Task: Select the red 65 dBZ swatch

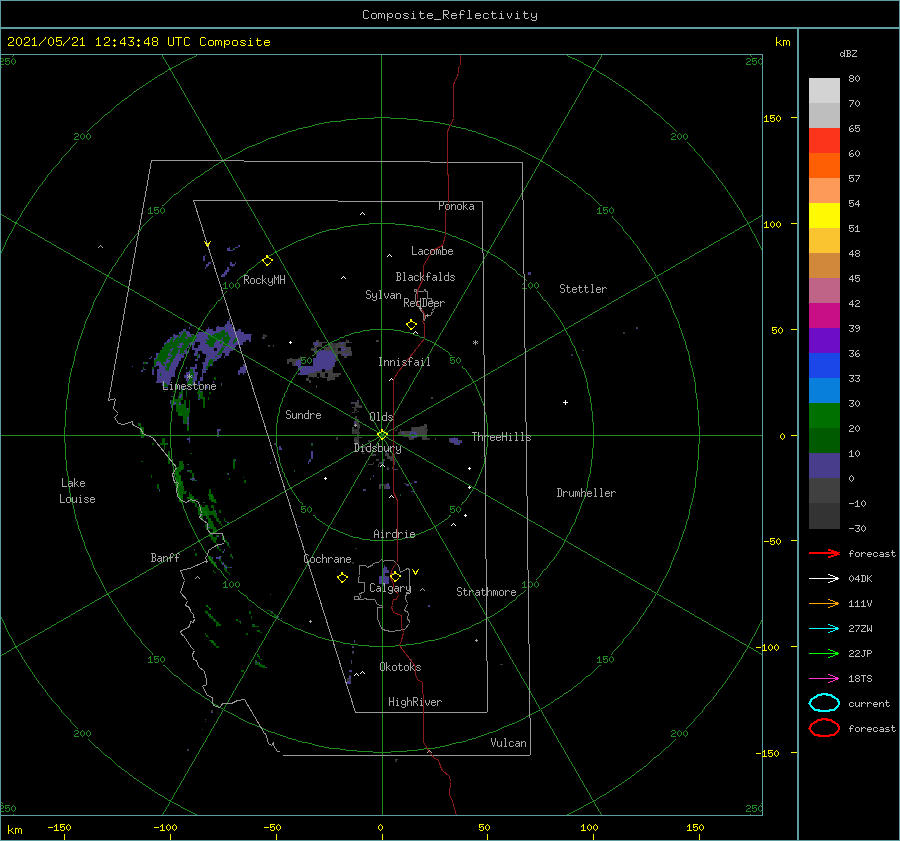Action: click(x=824, y=141)
